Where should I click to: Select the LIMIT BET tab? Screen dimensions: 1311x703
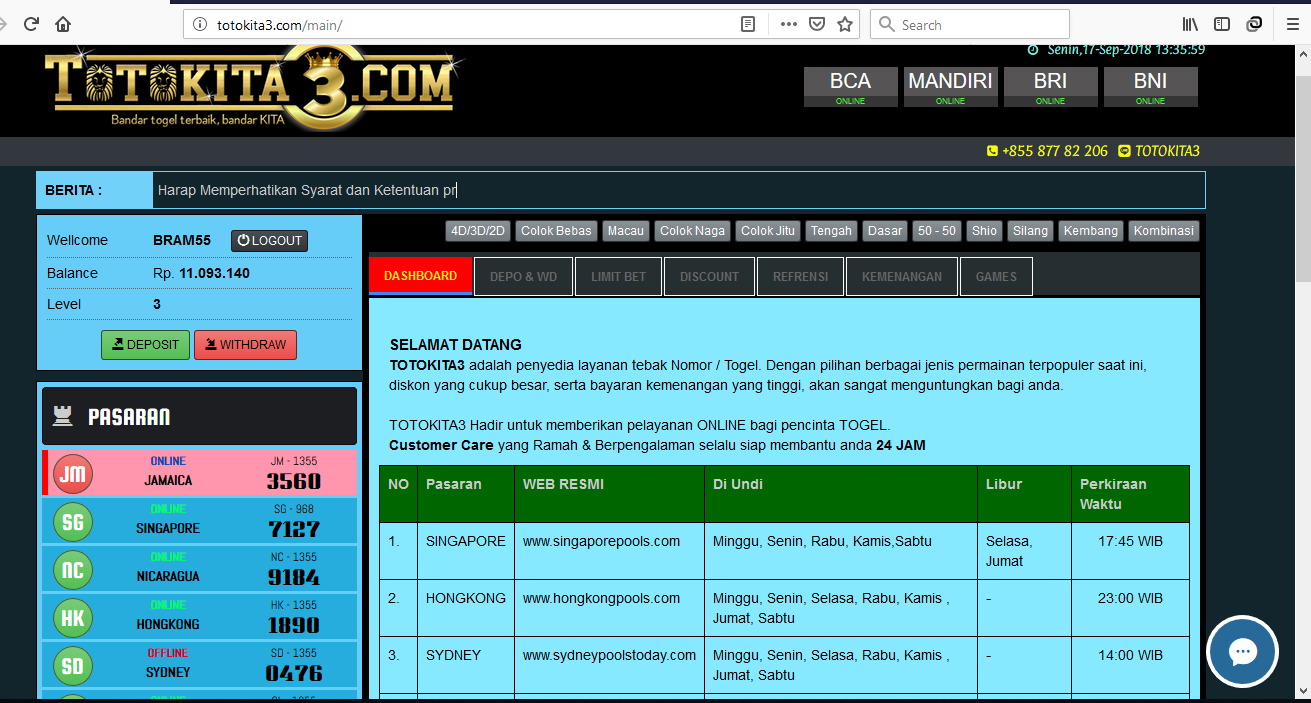point(618,277)
